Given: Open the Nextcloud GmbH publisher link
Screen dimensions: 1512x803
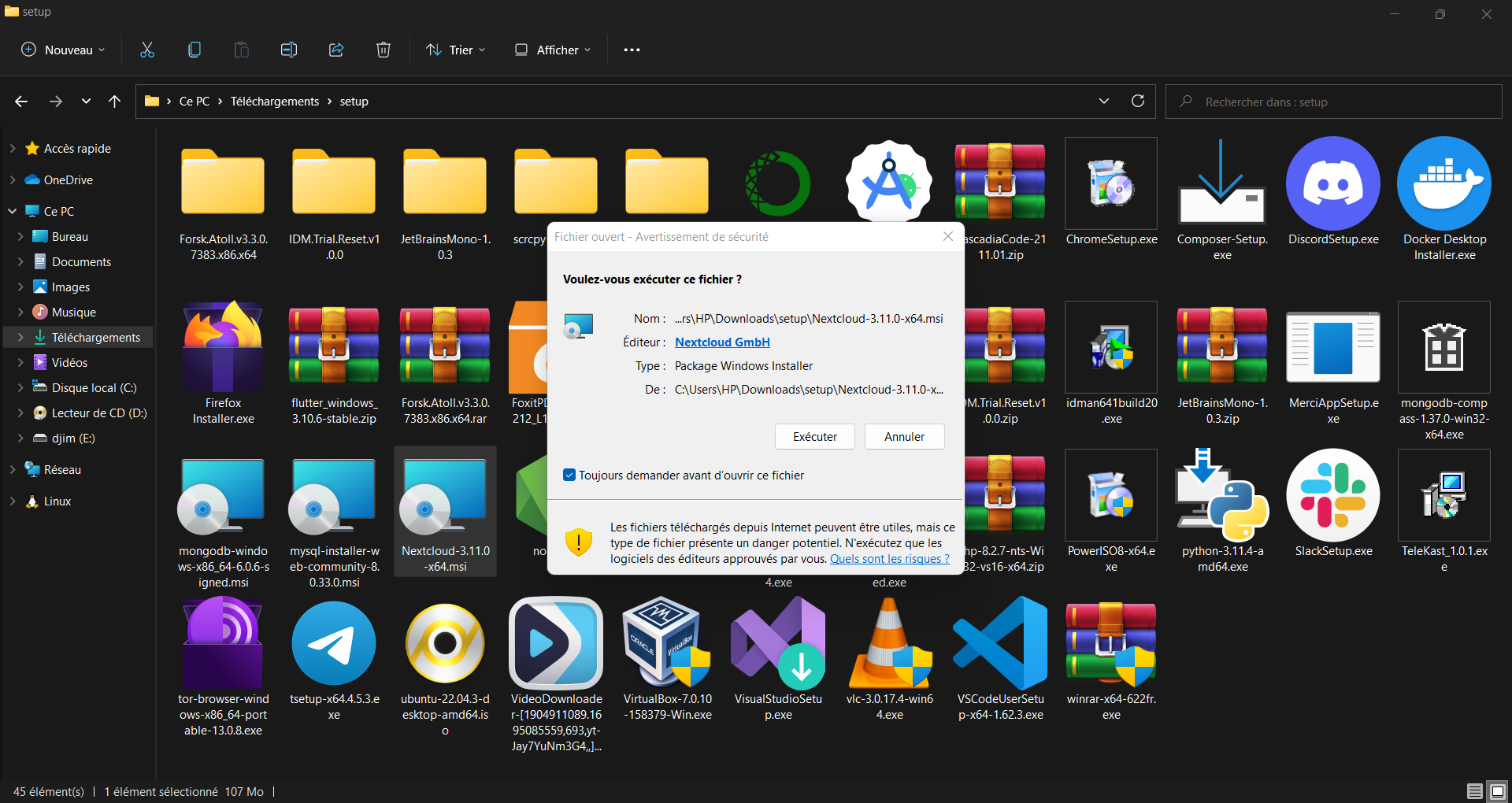Looking at the screenshot, I should tap(722, 342).
